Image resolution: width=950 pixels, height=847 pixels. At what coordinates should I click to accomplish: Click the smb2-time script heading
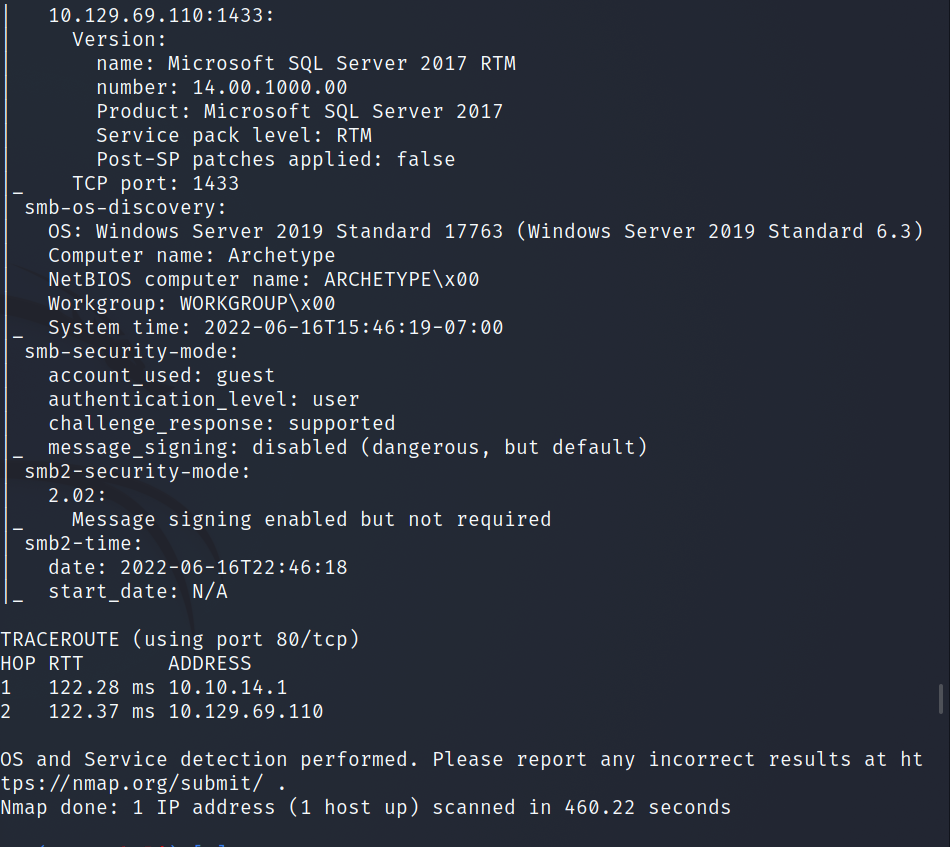point(84,543)
